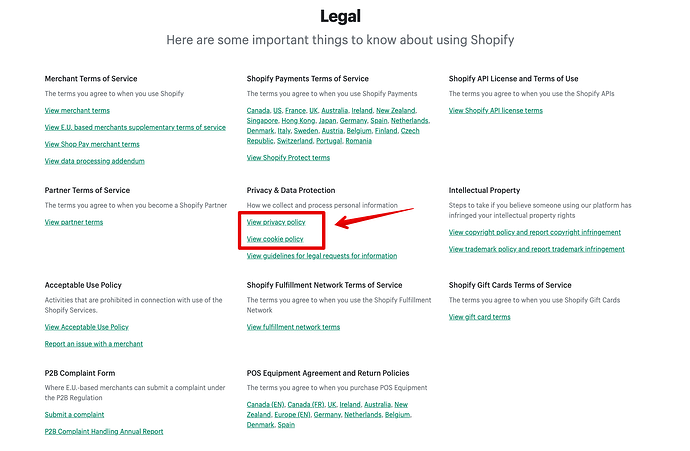Click View Shop Pay merchant terms
Viewport: 690px width, 451px height.
click(93, 144)
